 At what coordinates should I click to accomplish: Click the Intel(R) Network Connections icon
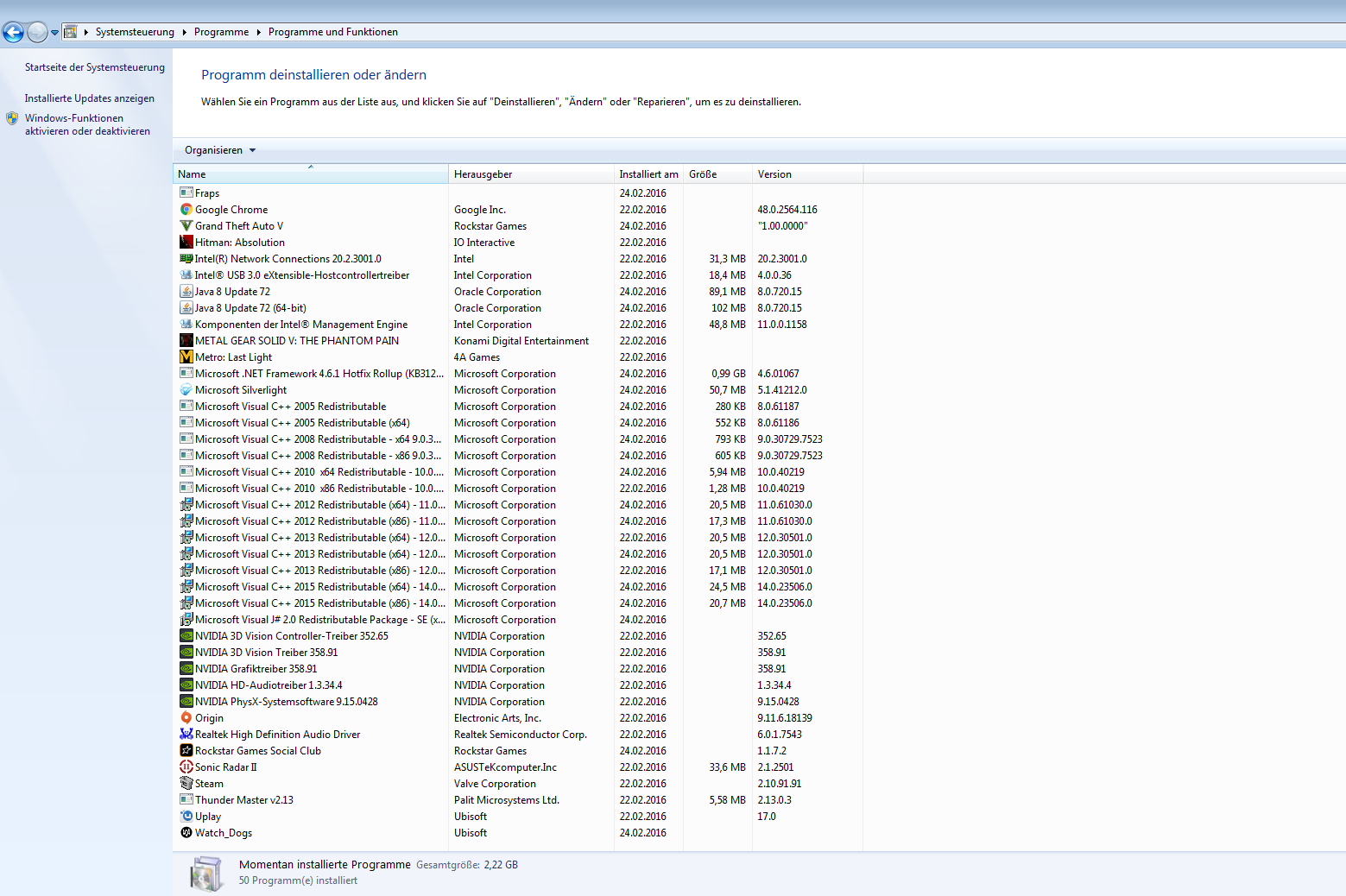[x=186, y=259]
